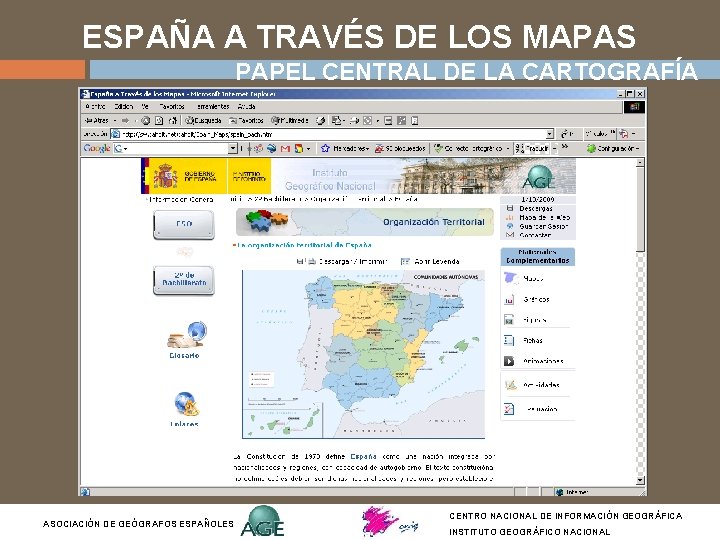The height and width of the screenshot is (540, 720).
Task: Click the Mail icon in toolbar
Action: (x=338, y=120)
